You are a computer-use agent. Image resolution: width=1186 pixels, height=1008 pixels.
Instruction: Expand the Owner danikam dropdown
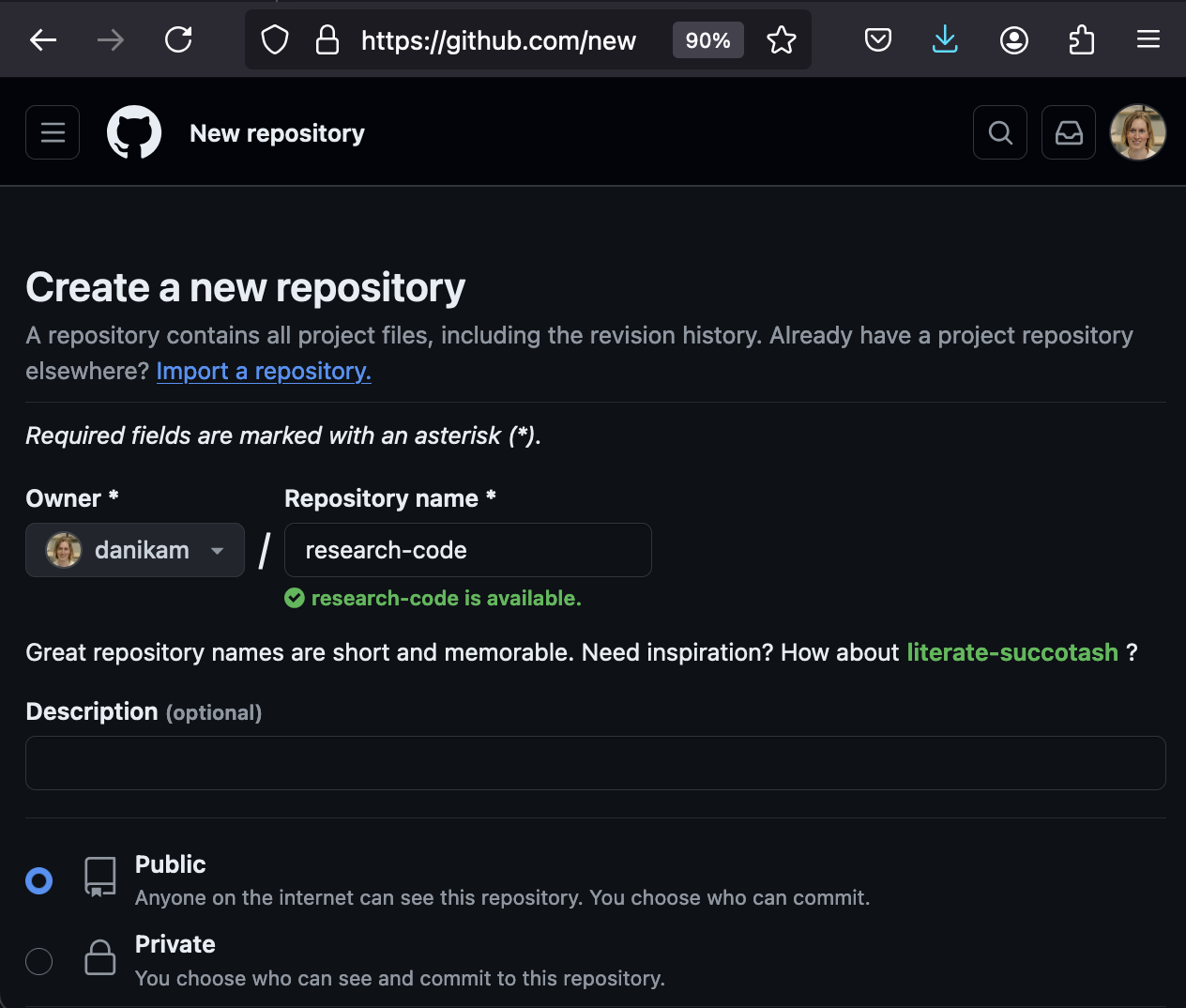click(x=135, y=550)
